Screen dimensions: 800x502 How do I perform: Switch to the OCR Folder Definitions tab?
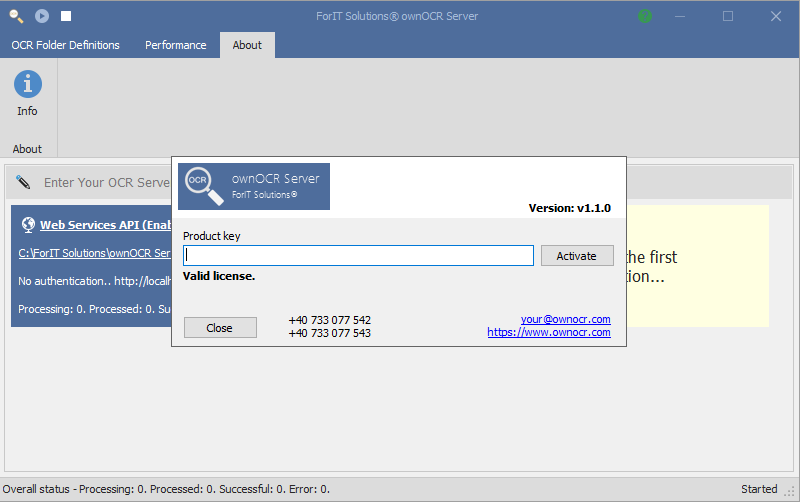tap(65, 45)
